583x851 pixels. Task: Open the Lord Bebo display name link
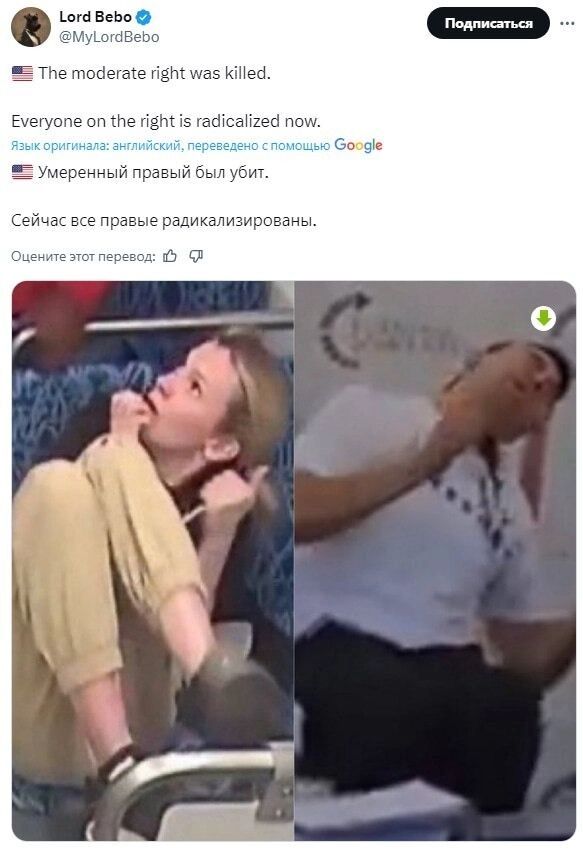pos(95,17)
